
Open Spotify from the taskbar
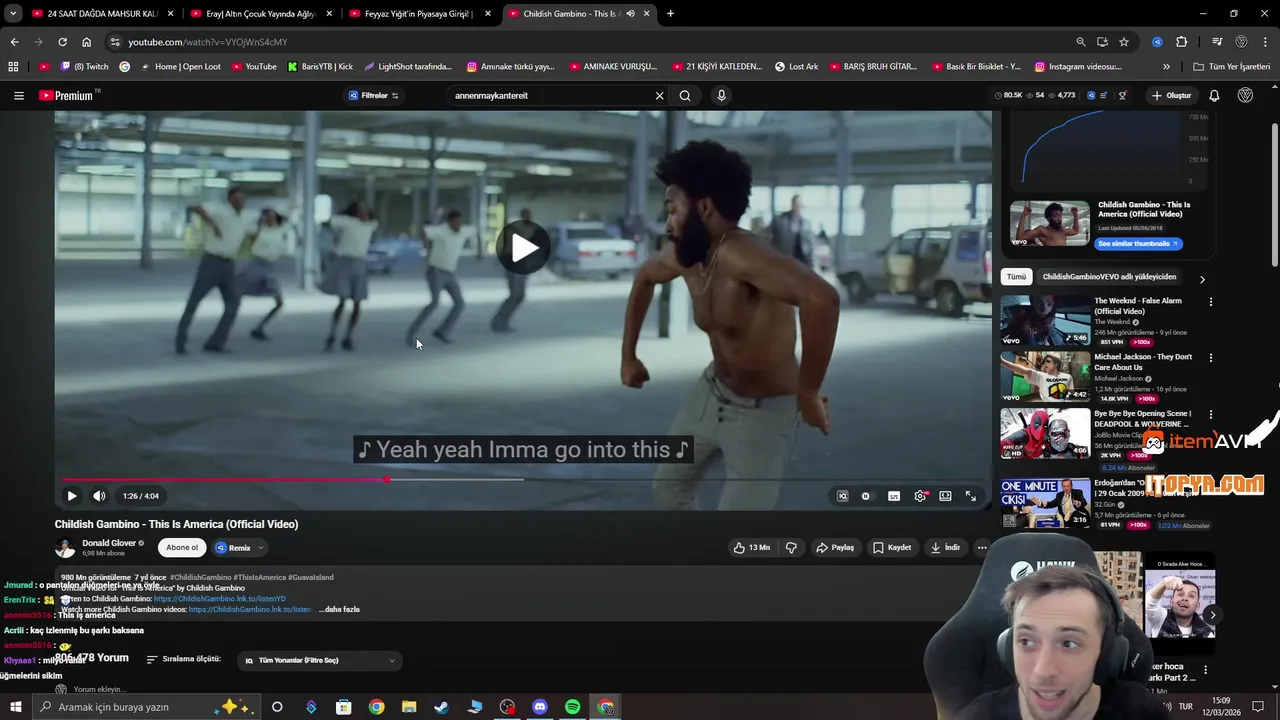(x=573, y=707)
